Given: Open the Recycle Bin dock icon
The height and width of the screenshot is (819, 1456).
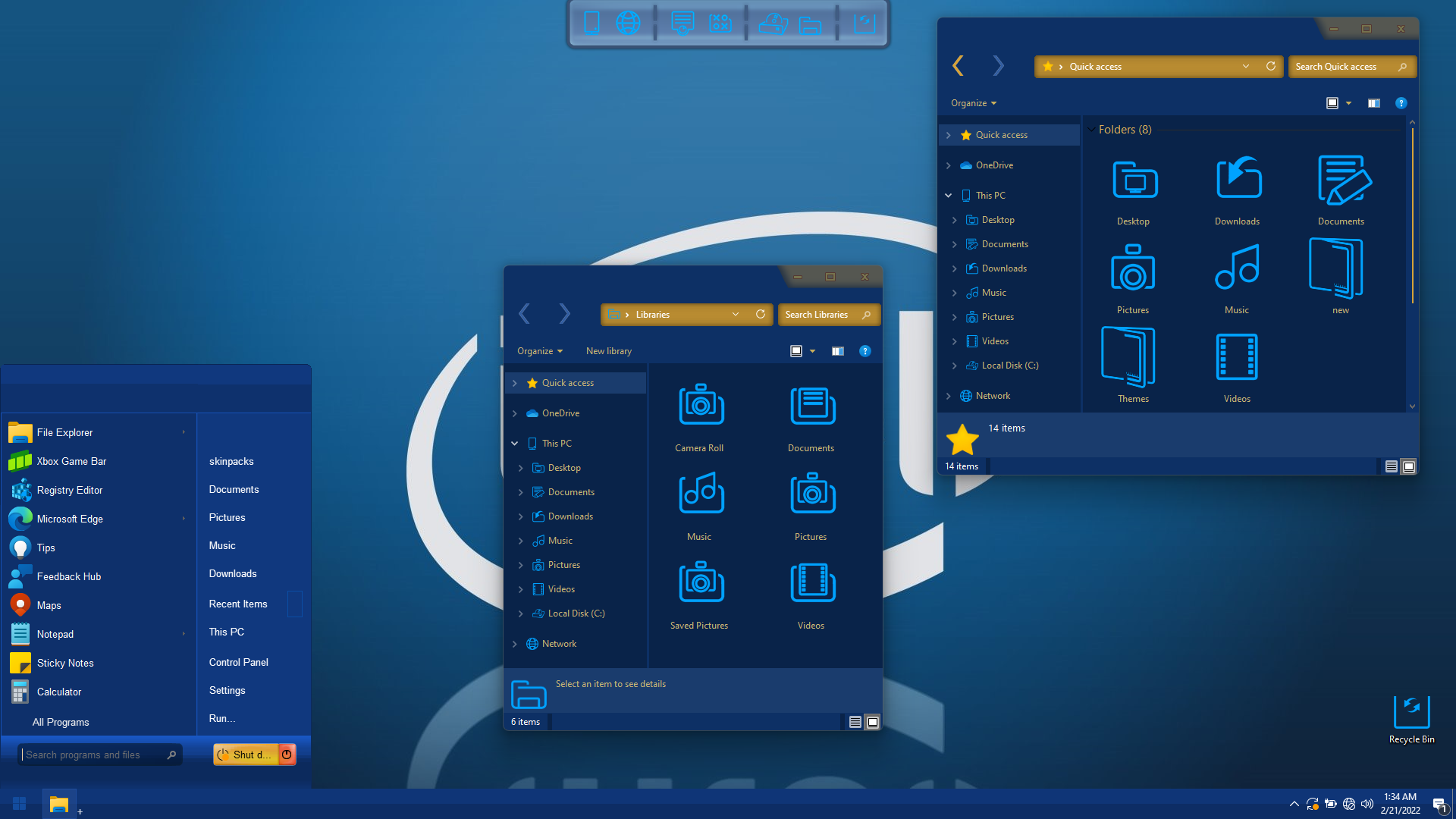Looking at the screenshot, I should [x=864, y=24].
